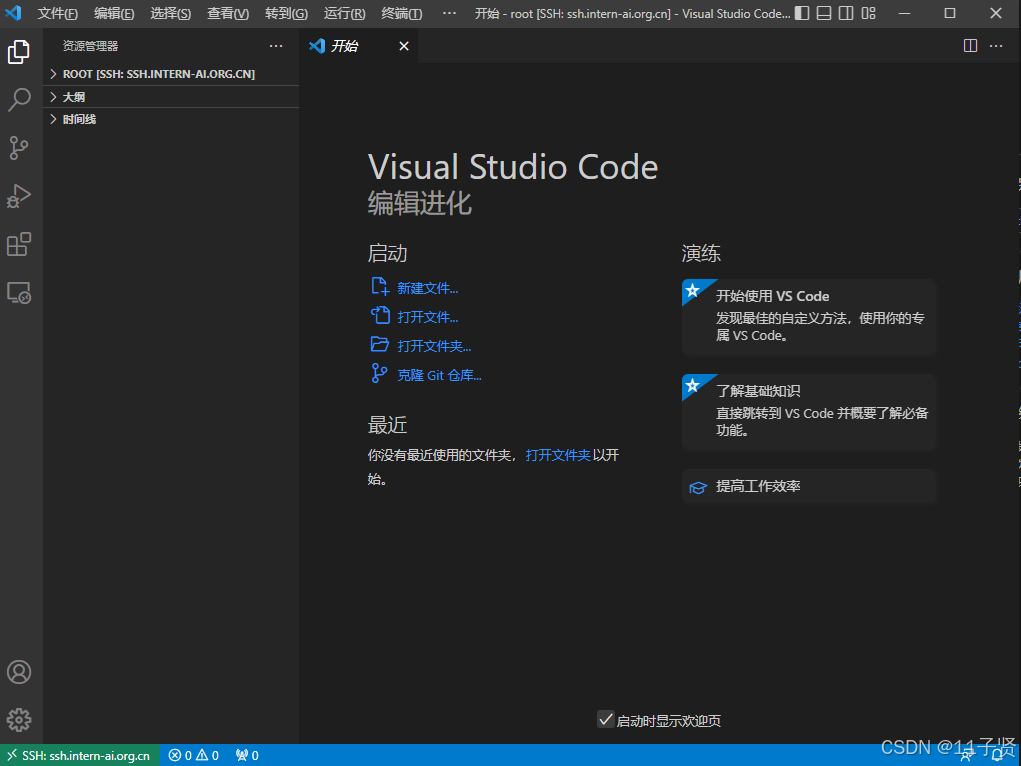Click the 编辑进化 subtitle

(419, 203)
